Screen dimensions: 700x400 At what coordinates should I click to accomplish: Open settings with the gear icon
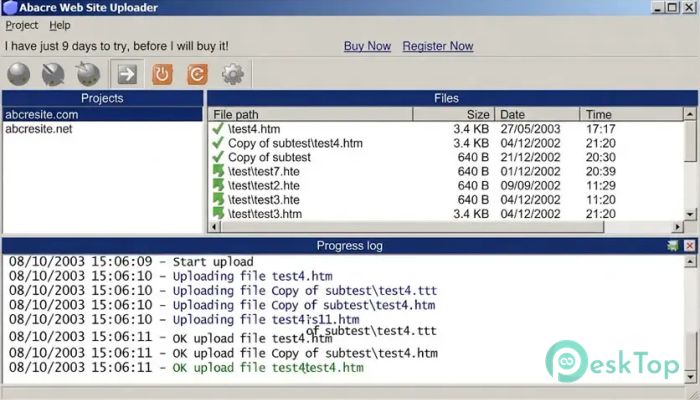pos(233,74)
